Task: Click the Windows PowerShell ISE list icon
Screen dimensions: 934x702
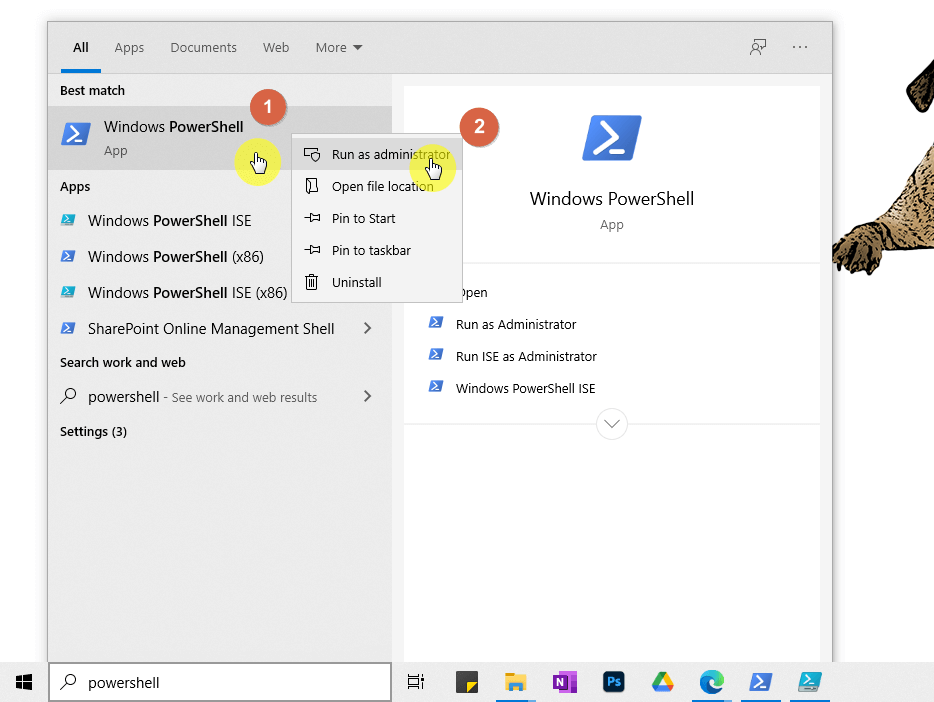Action: click(x=68, y=220)
